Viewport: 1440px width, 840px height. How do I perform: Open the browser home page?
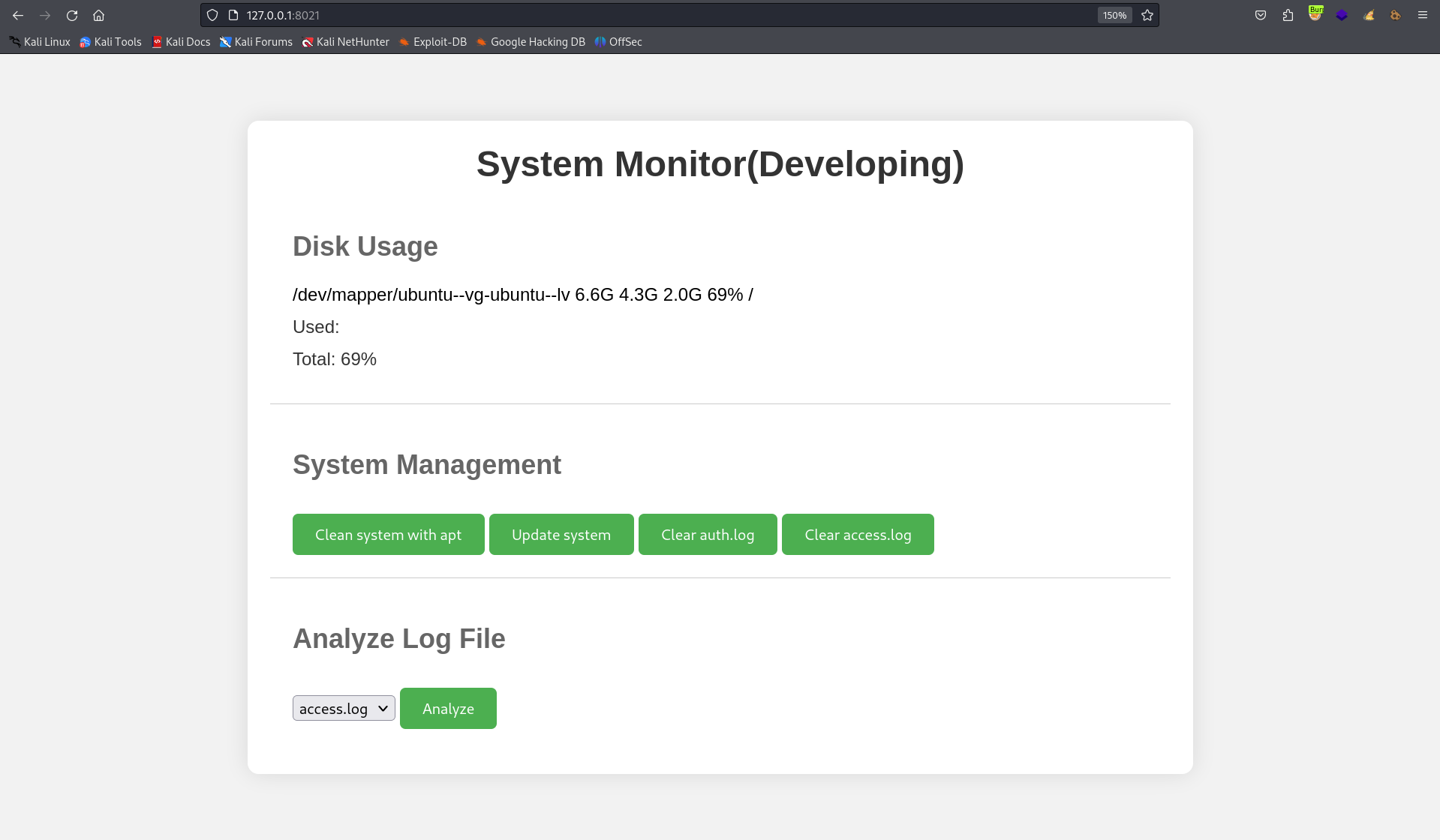coord(98,15)
